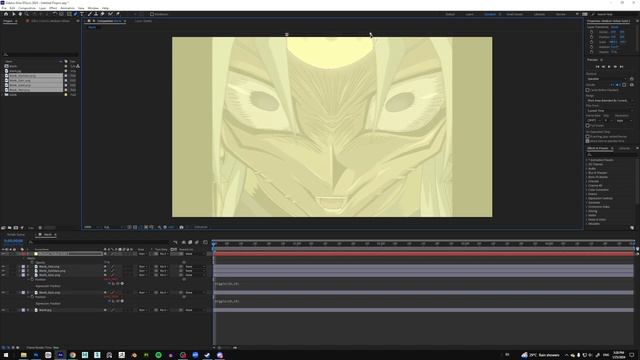
Task: Select the Clone Stamp tool
Action: (96, 14)
